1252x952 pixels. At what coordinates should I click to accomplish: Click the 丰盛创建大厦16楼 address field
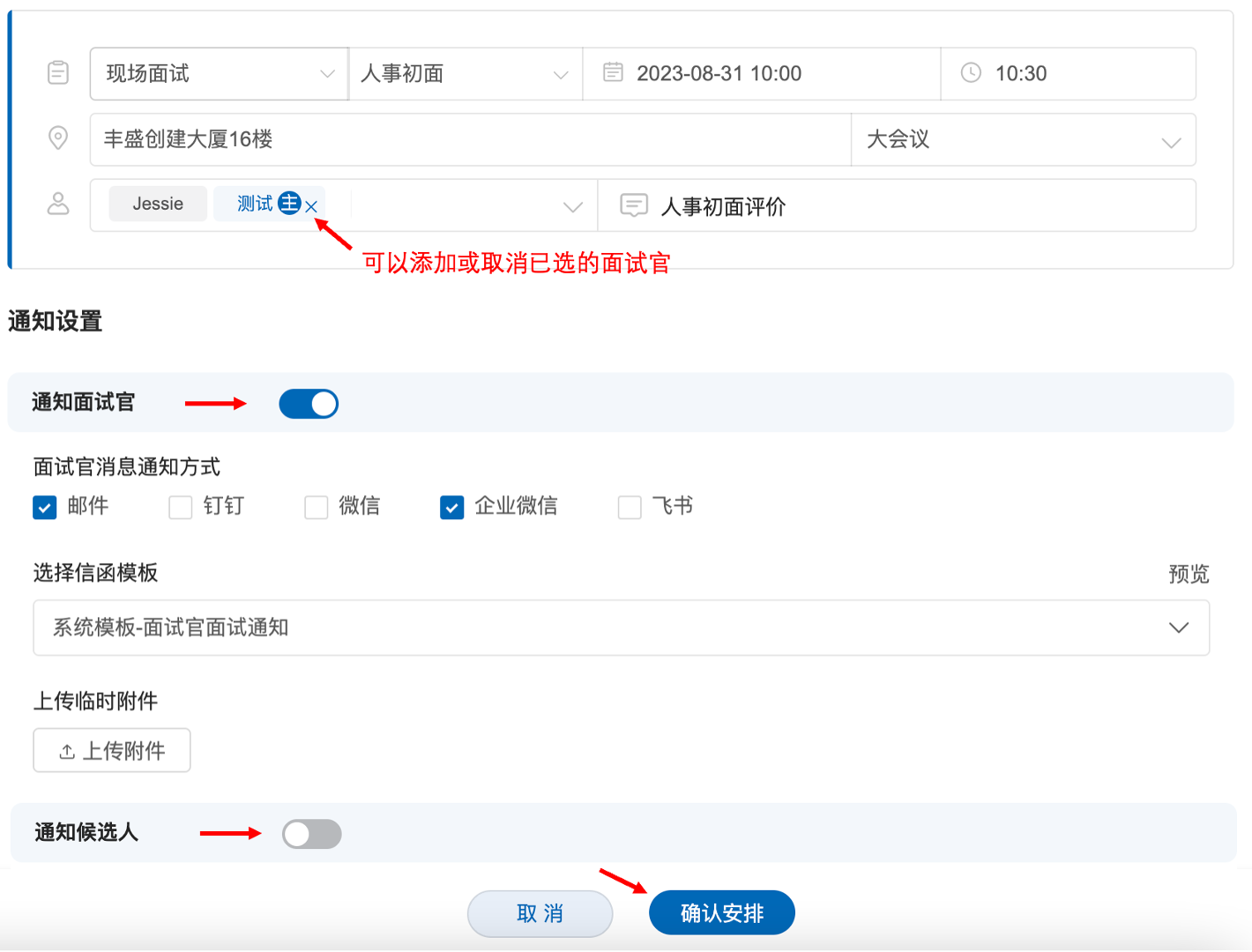click(x=471, y=139)
